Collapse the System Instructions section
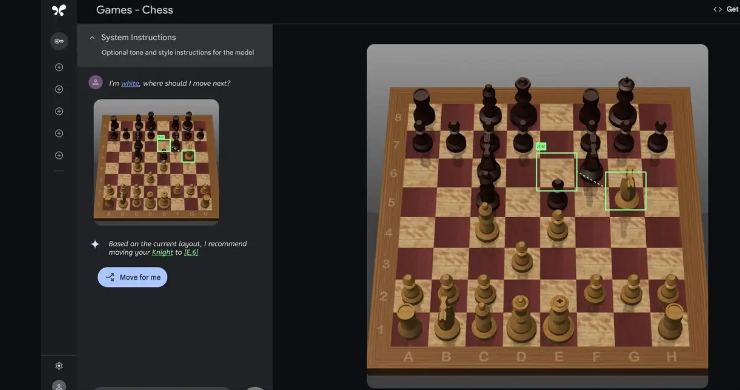This screenshot has width=740, height=390. point(92,38)
